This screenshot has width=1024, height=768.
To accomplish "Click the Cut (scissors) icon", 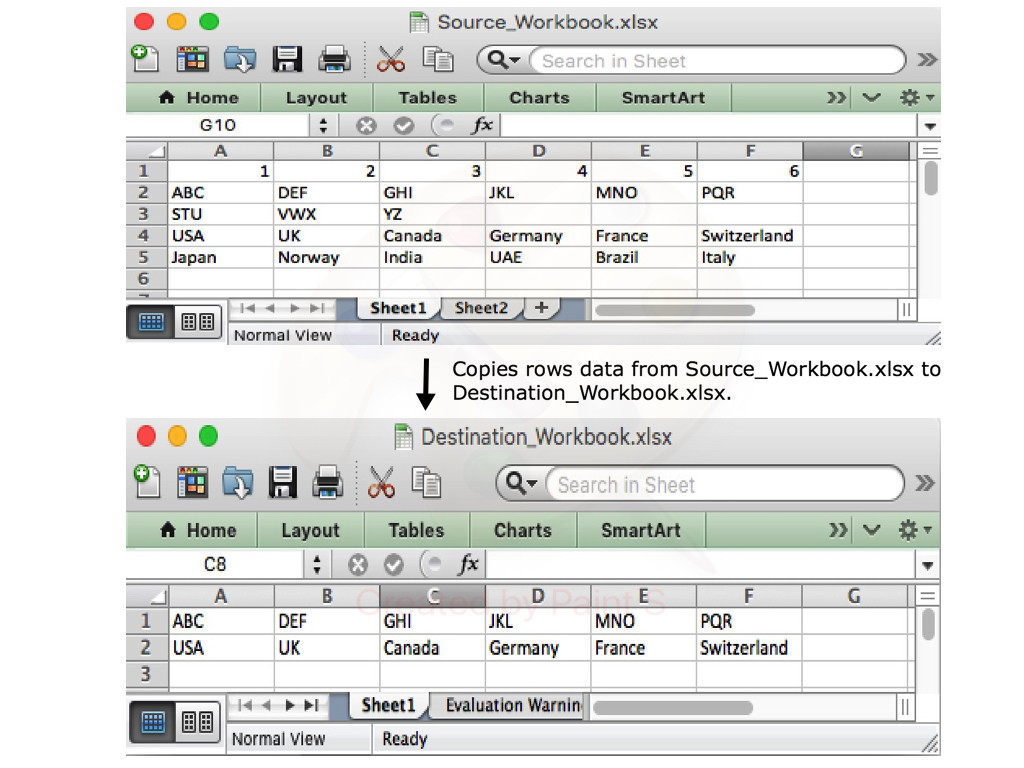I will 390,59.
